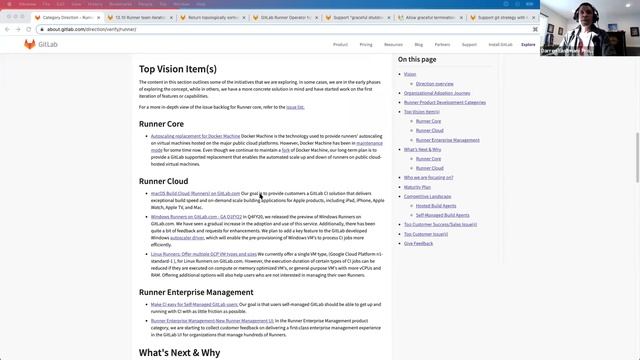Close the Support git strategy tab
Image resolution: width=640 pixels, height=360 pixels.
tap(533, 18)
